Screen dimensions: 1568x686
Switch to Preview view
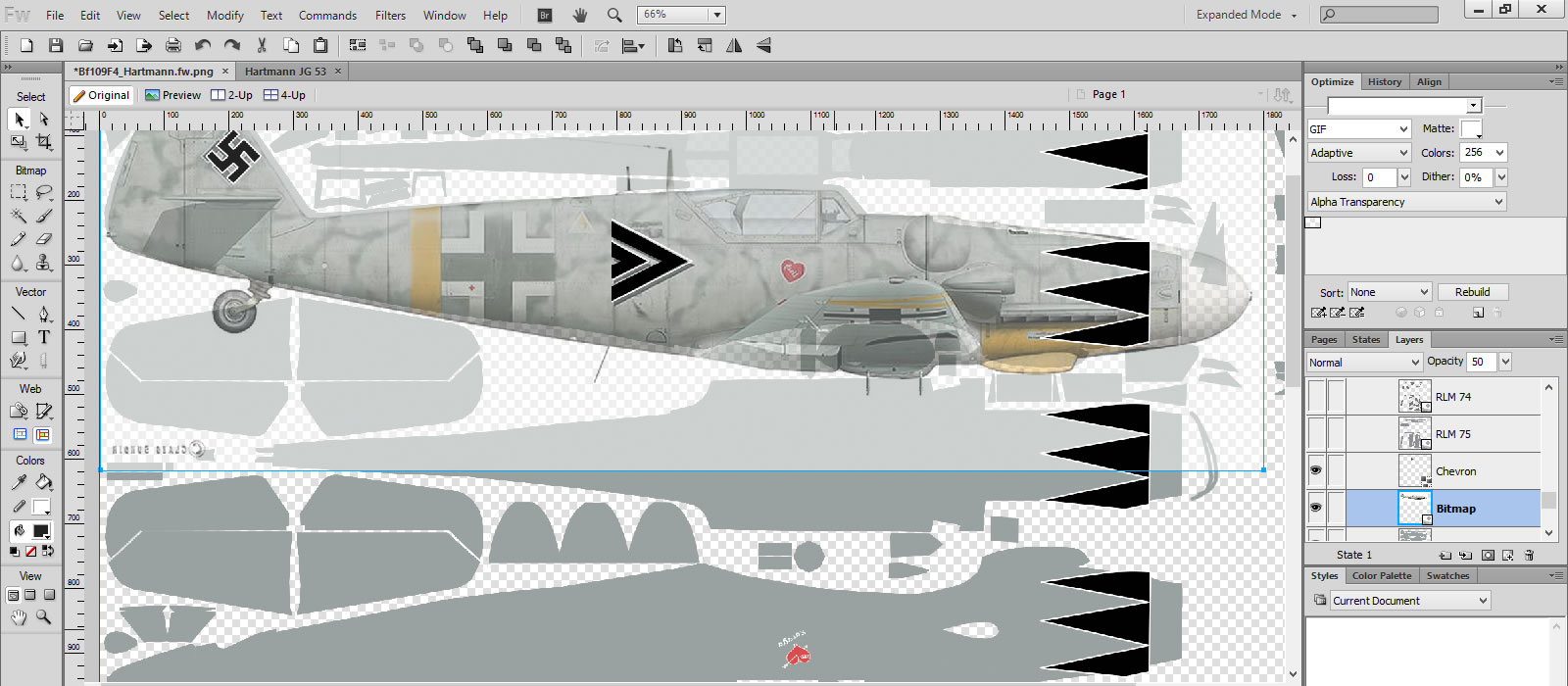(x=172, y=95)
